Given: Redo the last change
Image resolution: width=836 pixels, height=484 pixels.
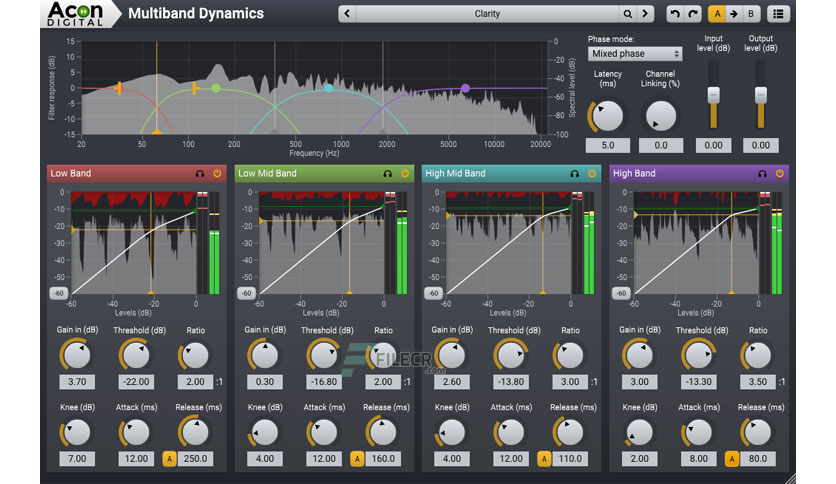Looking at the screenshot, I should tap(693, 14).
